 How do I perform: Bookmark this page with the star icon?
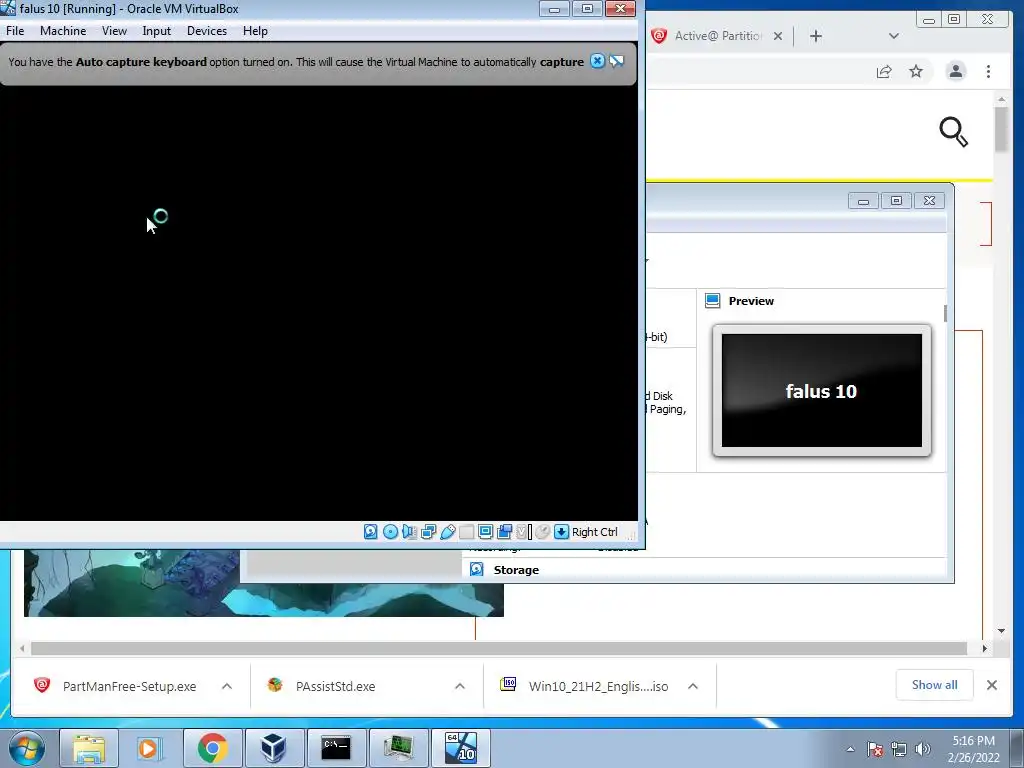916,71
